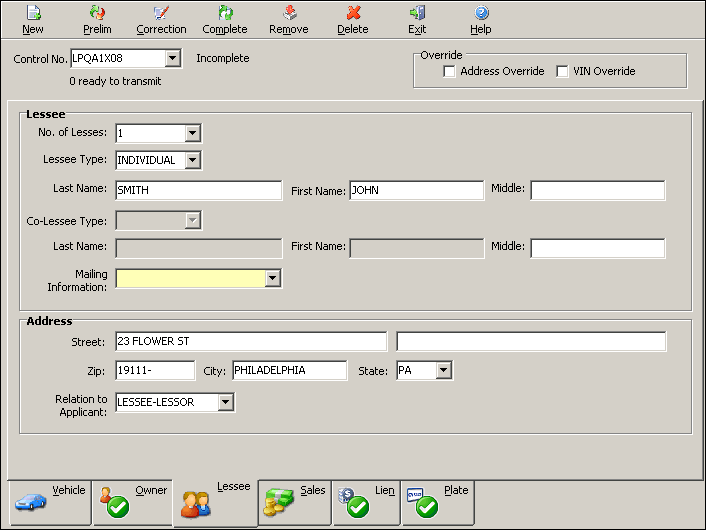Screen dimensions: 706x530
Task: Click the Complete toolbar icon
Action: pos(225,12)
